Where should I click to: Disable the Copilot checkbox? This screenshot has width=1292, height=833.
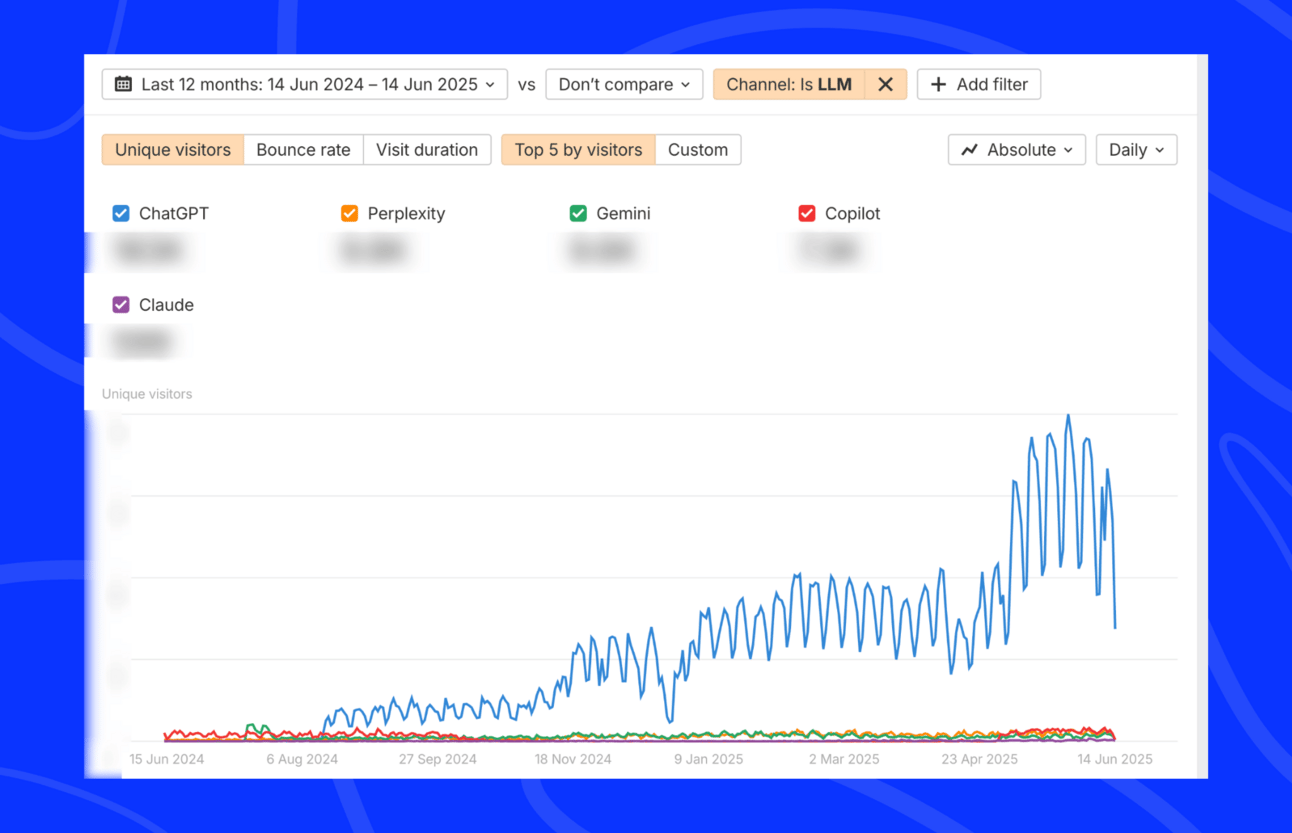pyautogui.click(x=807, y=213)
